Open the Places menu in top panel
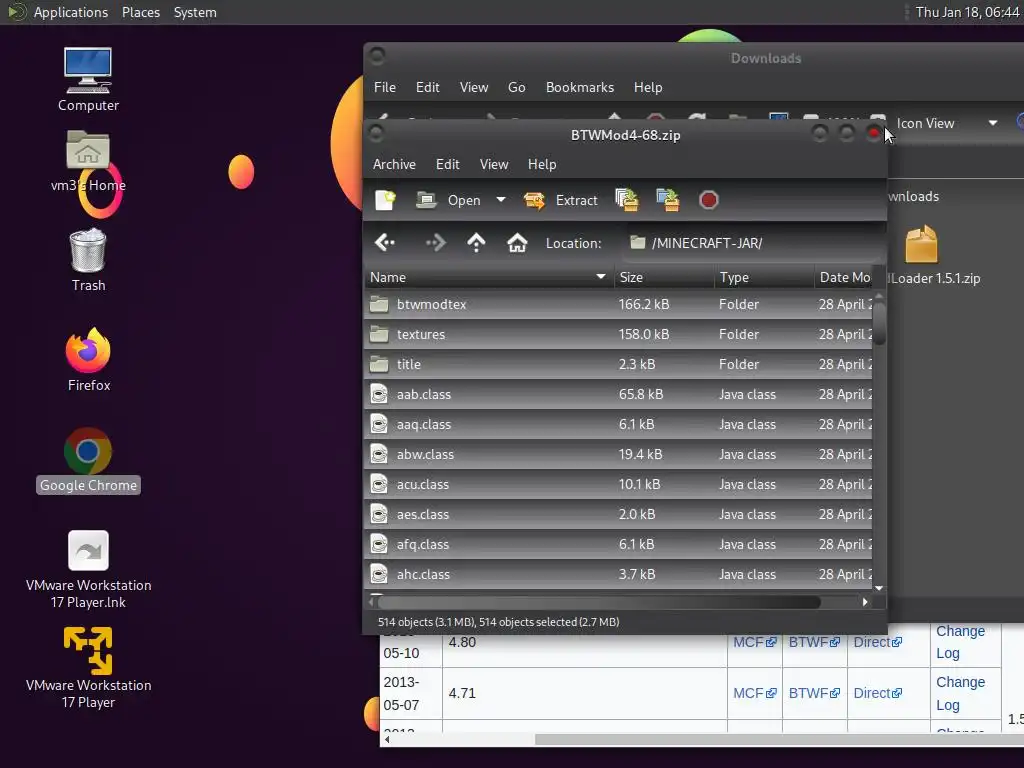1024x768 pixels. (140, 12)
